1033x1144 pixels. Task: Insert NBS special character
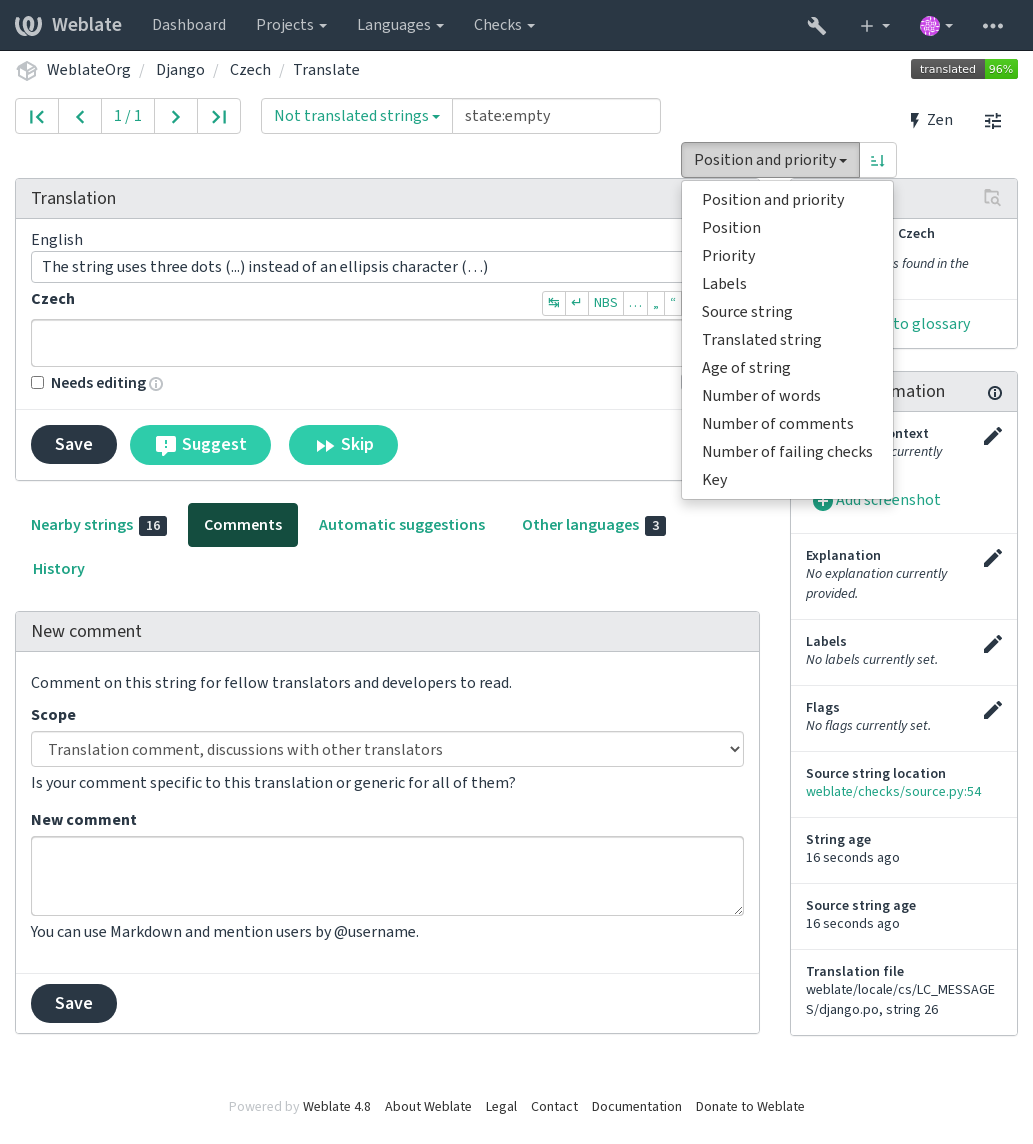pos(605,303)
